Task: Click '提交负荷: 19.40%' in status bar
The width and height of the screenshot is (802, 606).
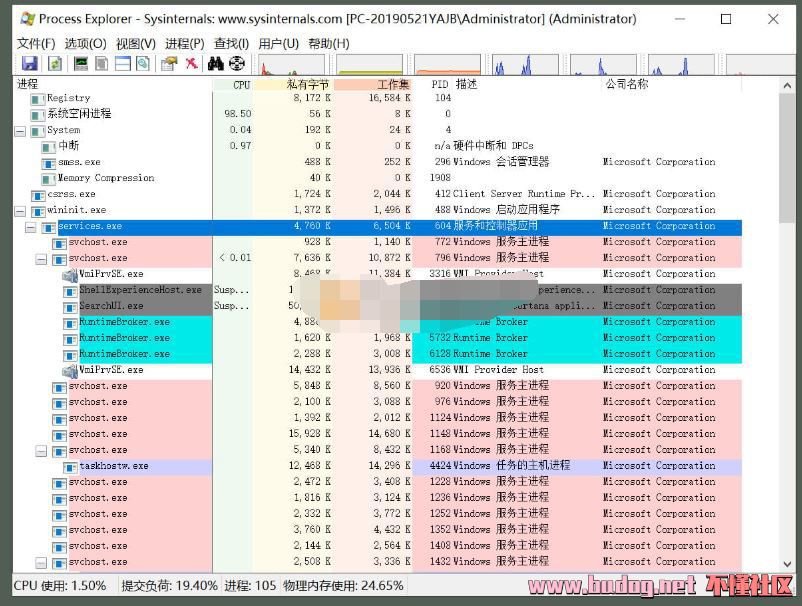Action: 170,586
